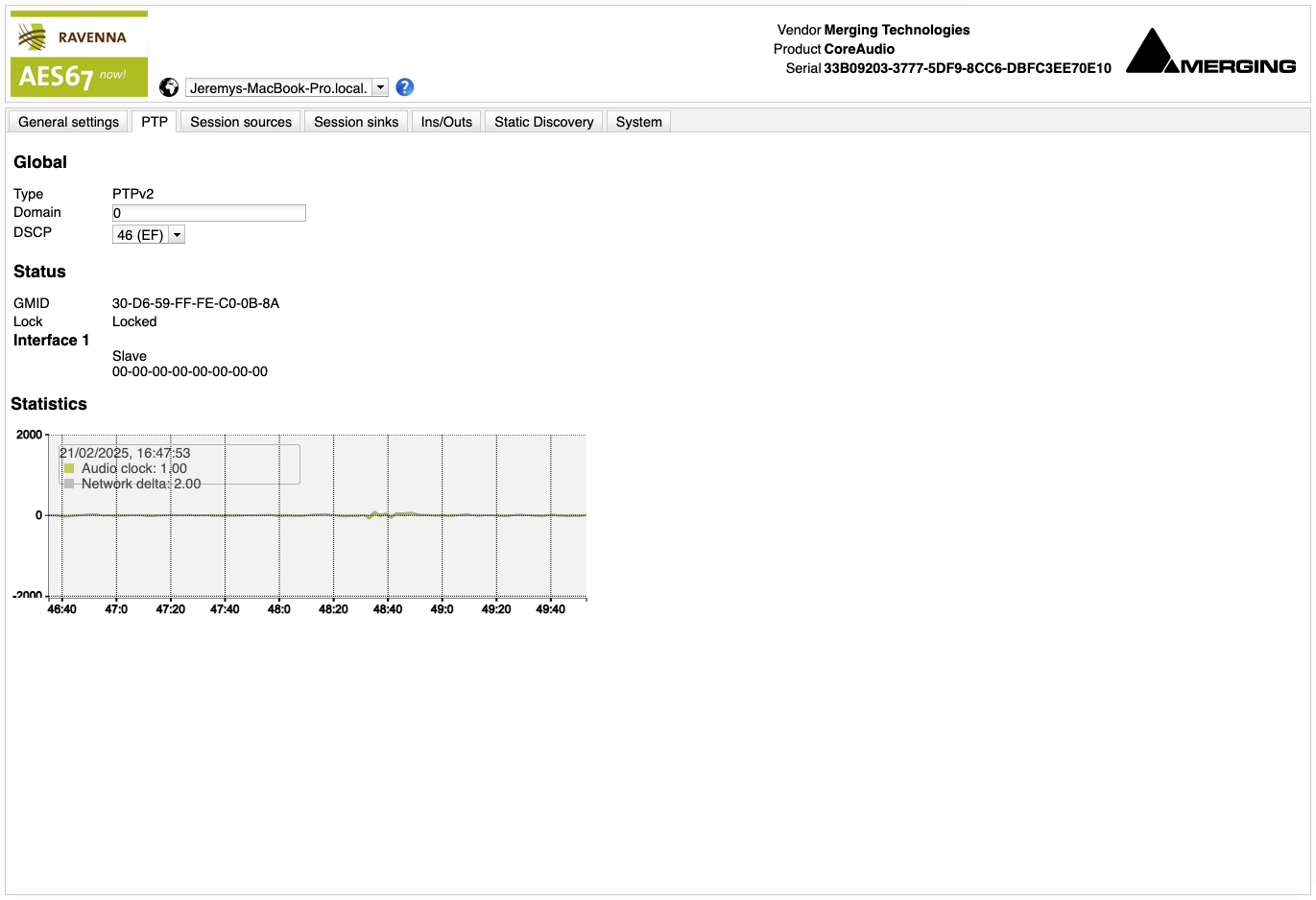Click the Merging Technologies logo
1316x900 pixels.
(x=1210, y=53)
